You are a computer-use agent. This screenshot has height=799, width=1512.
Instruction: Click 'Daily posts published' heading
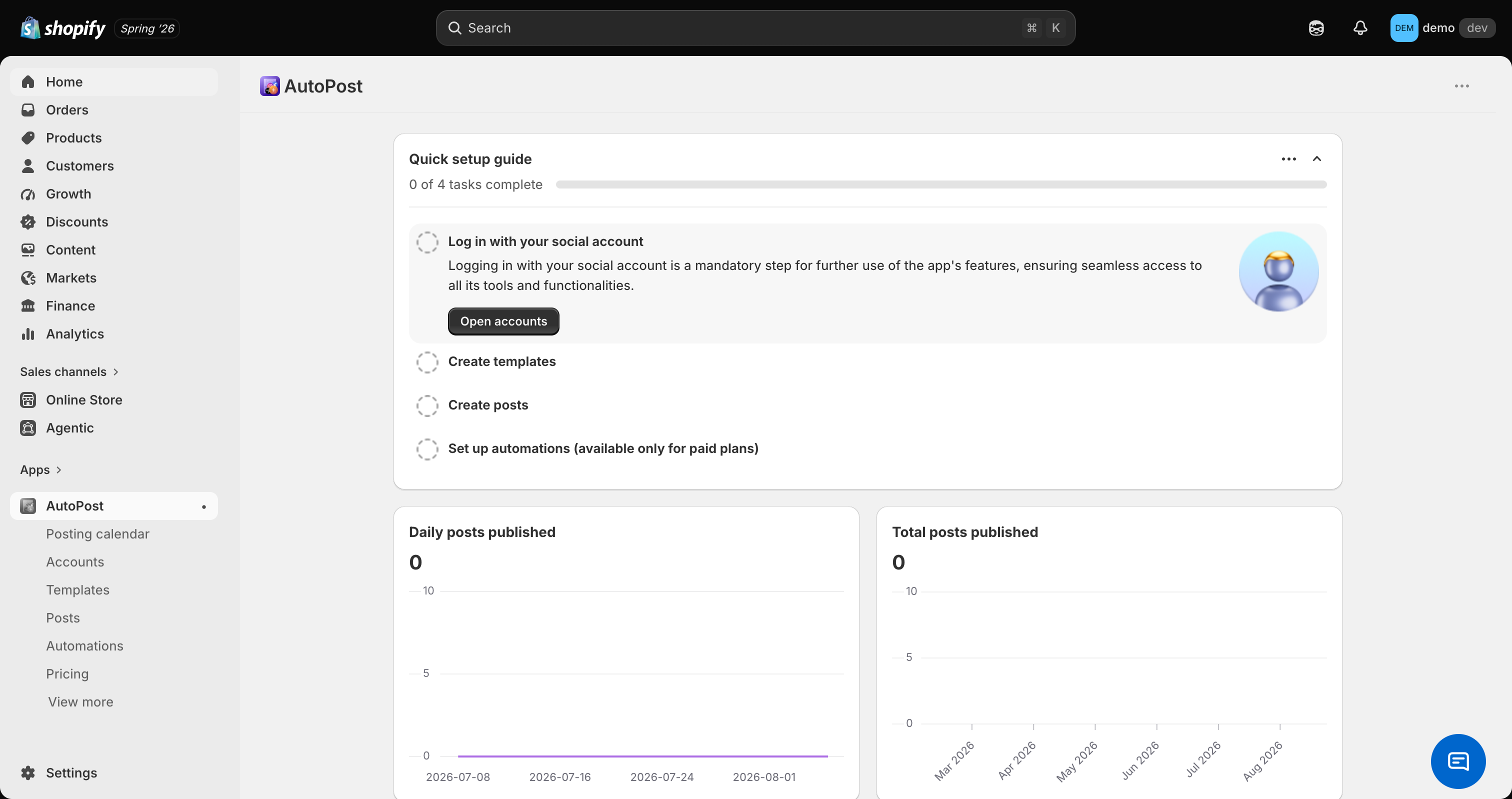click(482, 532)
